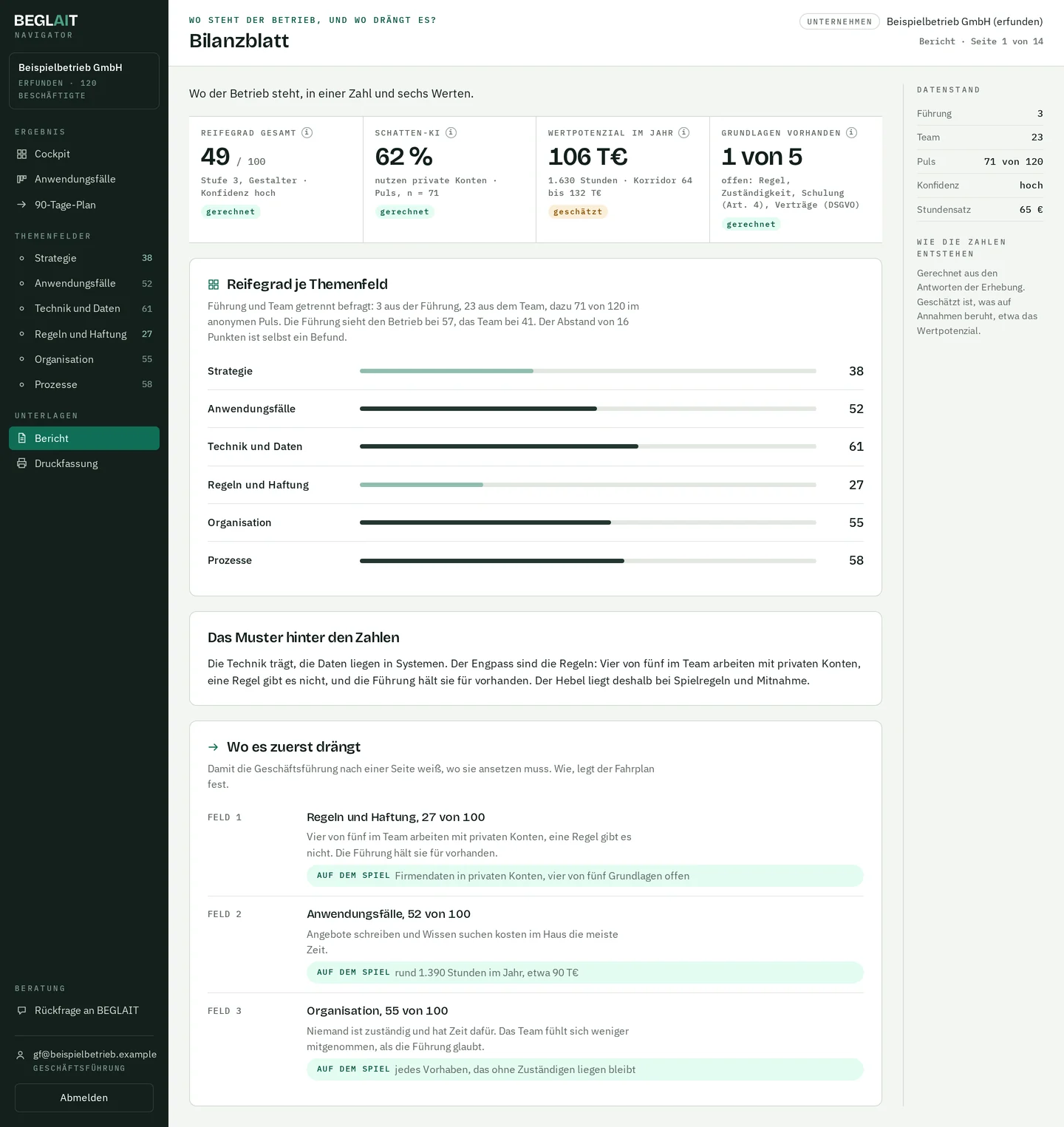Show info for Wertpotenzial im Jahr
Viewport: 1064px width, 1127px height.
pyautogui.click(x=684, y=133)
